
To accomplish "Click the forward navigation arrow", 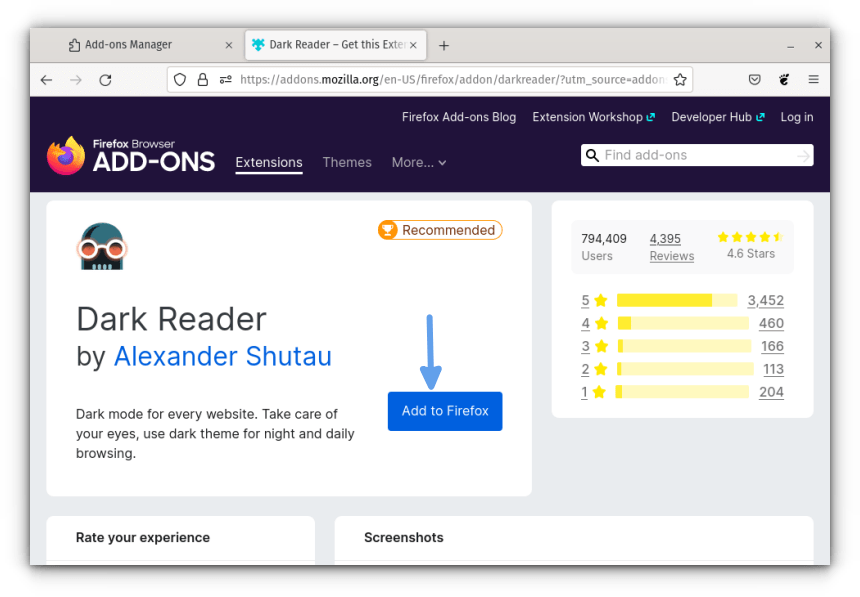I will pos(75,79).
